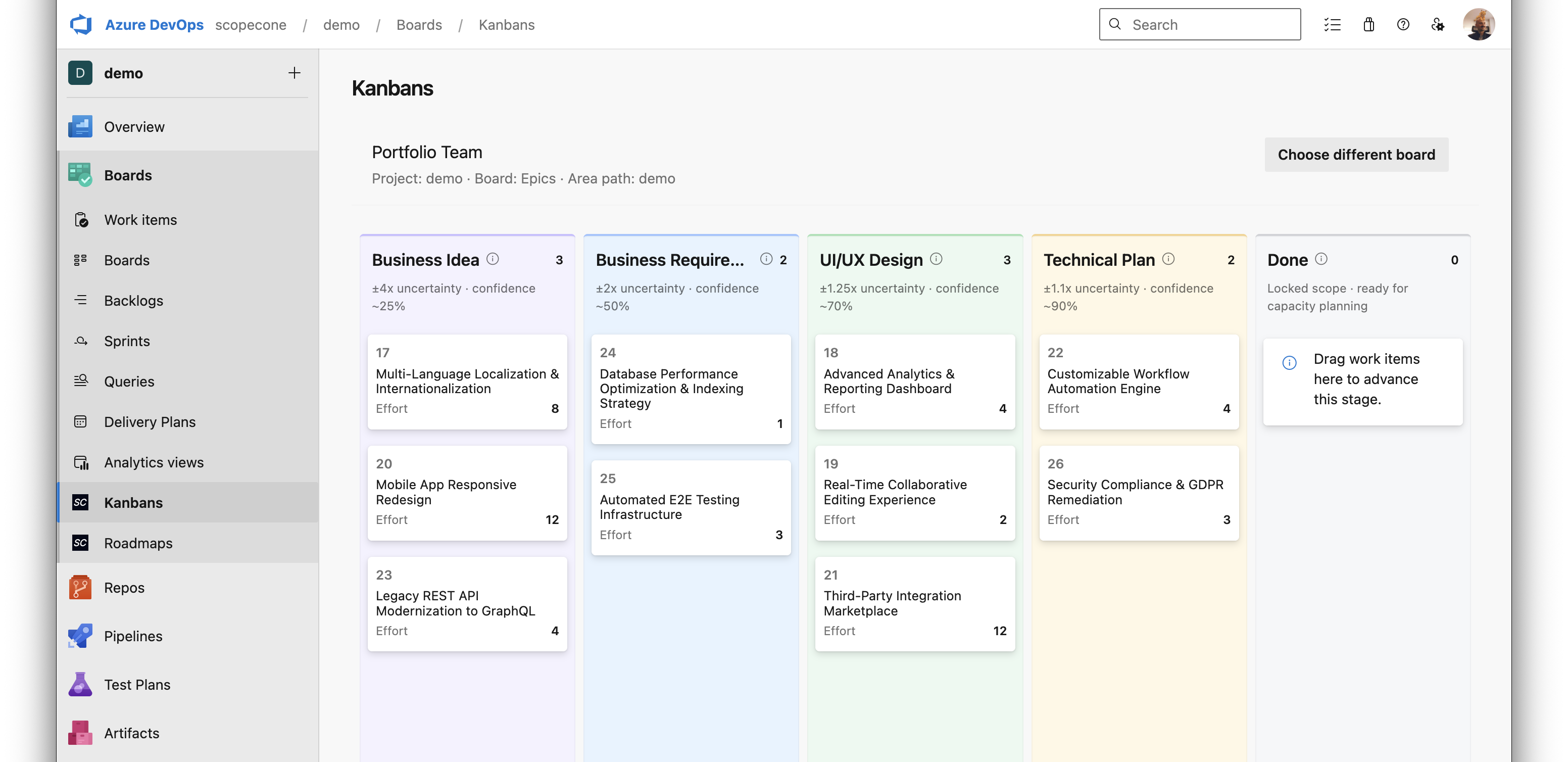Open the Artifacts section

tap(130, 733)
